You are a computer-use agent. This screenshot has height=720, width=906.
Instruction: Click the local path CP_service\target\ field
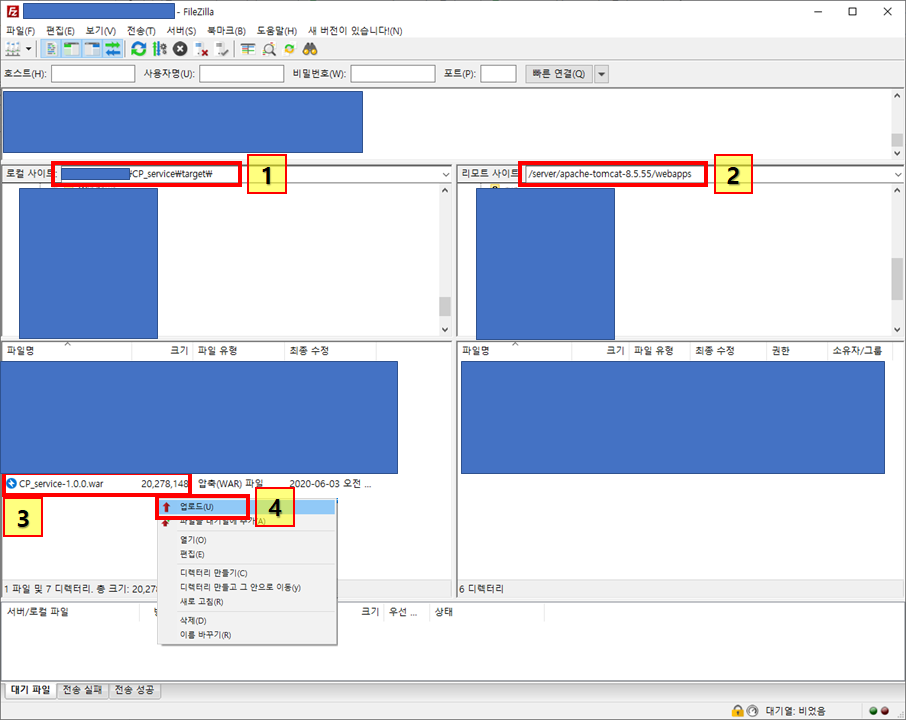pyautogui.click(x=254, y=174)
